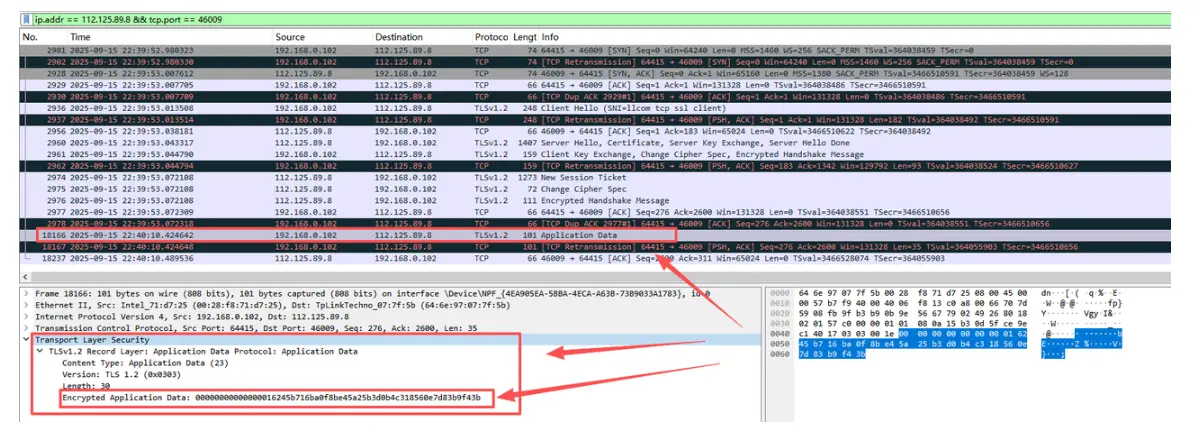Expand the Transmission Control Protocol node
1197x448 pixels.
[27, 328]
